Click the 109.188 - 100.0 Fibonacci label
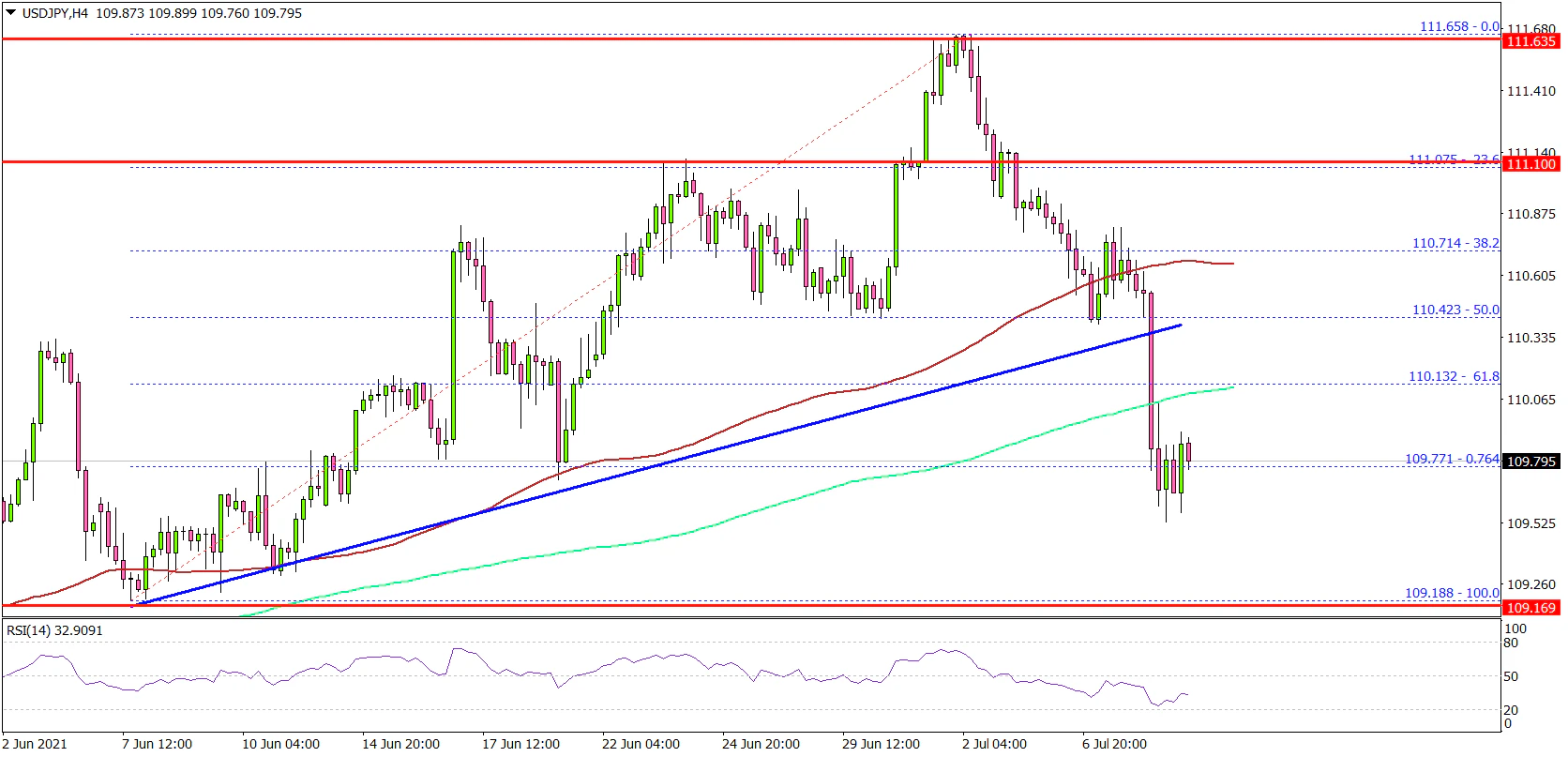Viewport: 1568px width, 757px height. 1451,593
